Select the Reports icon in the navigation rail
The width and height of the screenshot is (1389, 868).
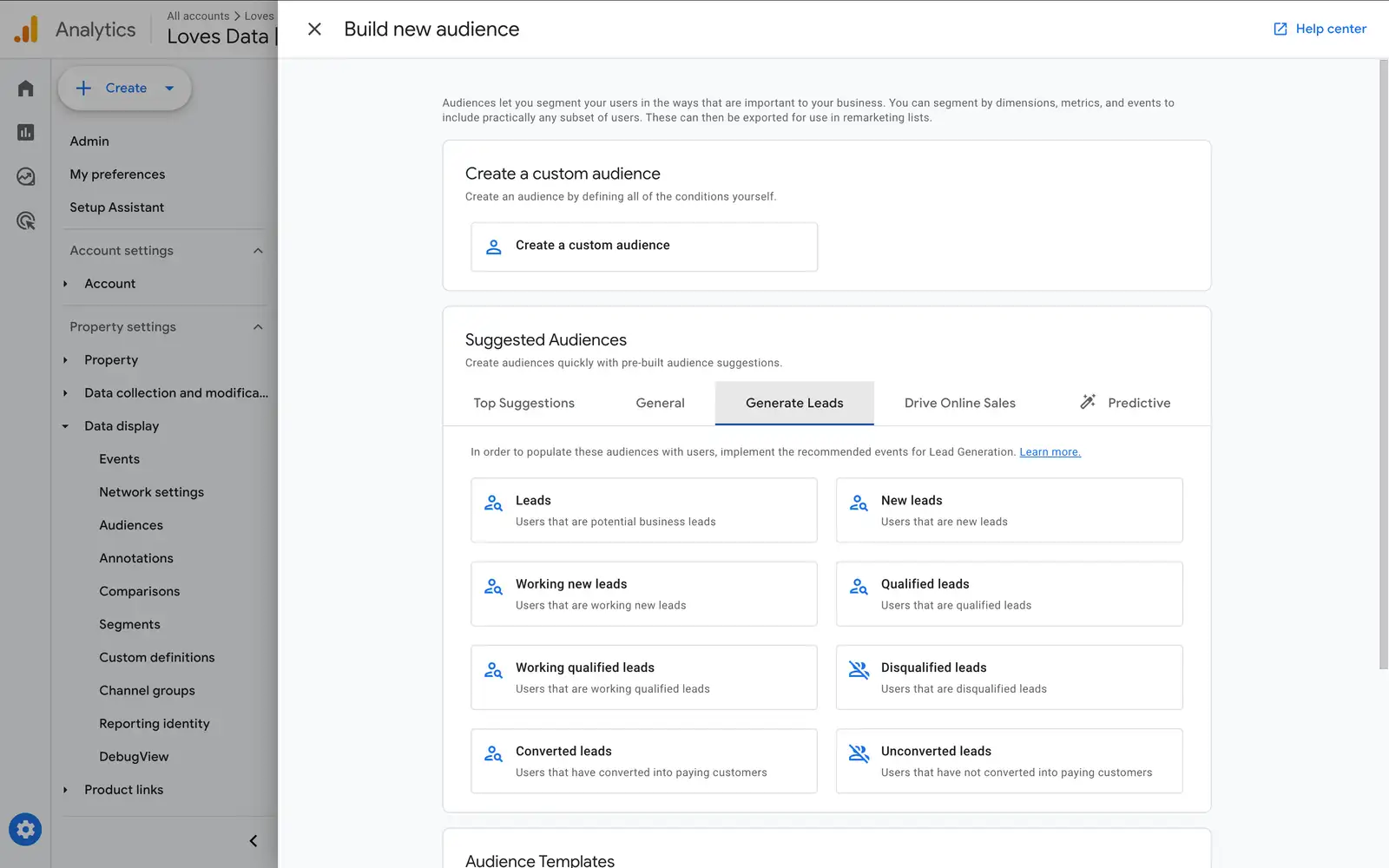tap(24, 132)
